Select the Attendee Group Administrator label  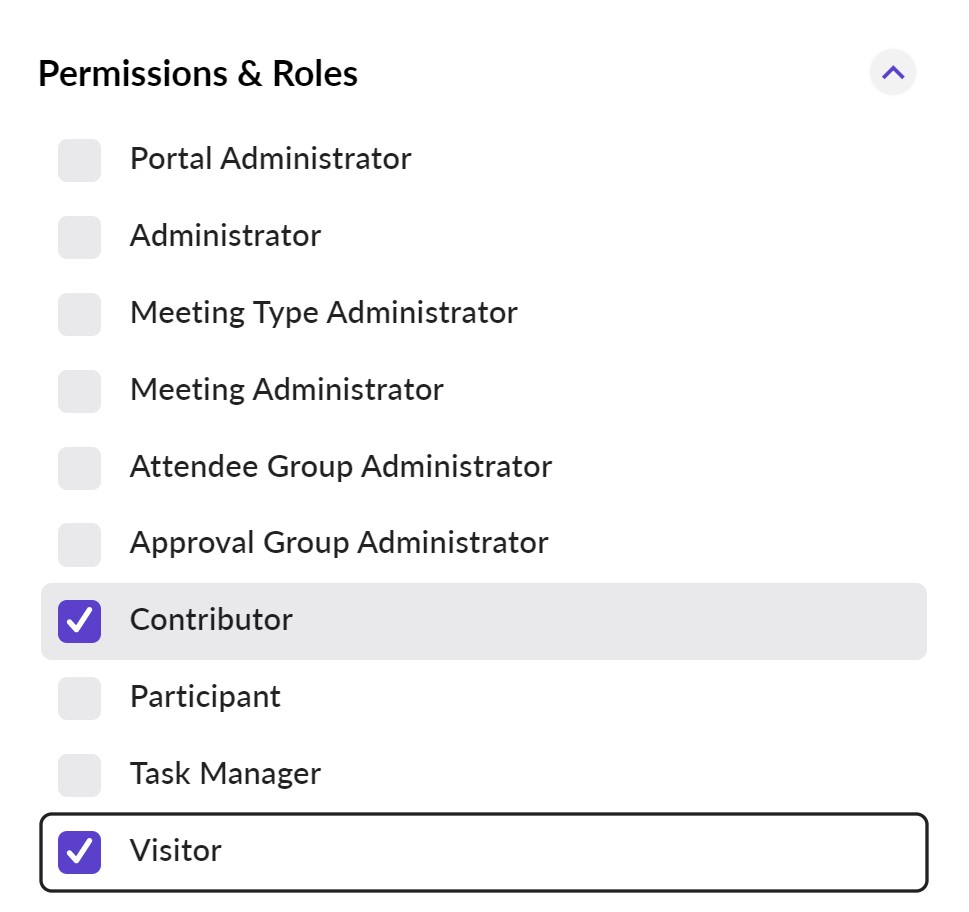click(x=340, y=467)
